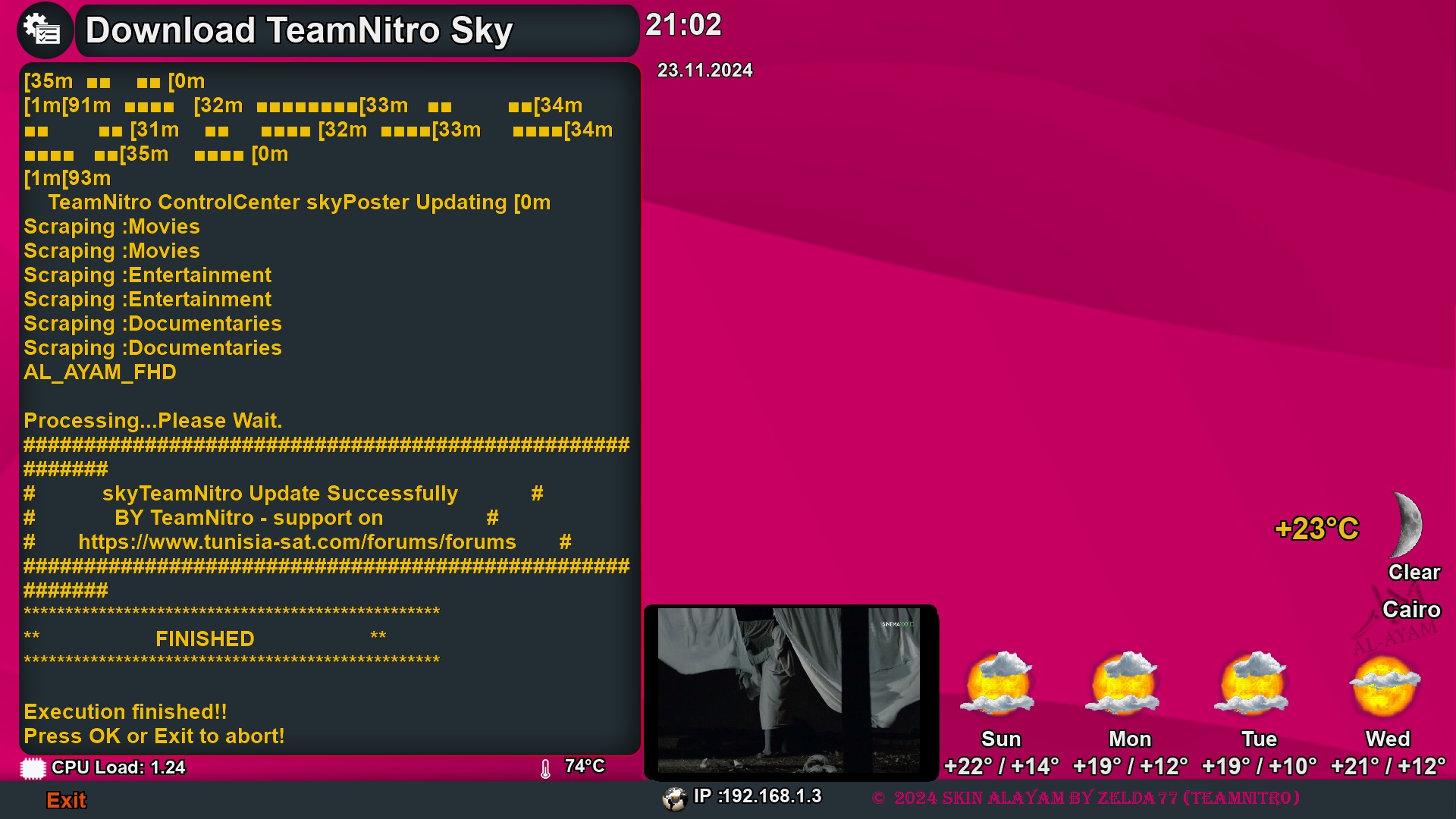Viewport: 1456px width, 819px height.
Task: Click Sunday's +22° / +14° temperatures
Action: coord(1001,767)
